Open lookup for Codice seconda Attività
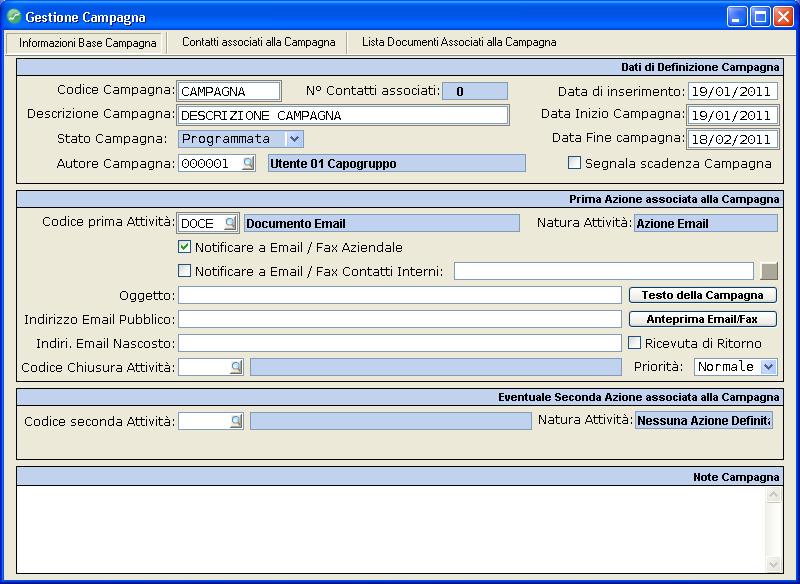Viewport: 800px width, 584px height. pyautogui.click(x=236, y=421)
